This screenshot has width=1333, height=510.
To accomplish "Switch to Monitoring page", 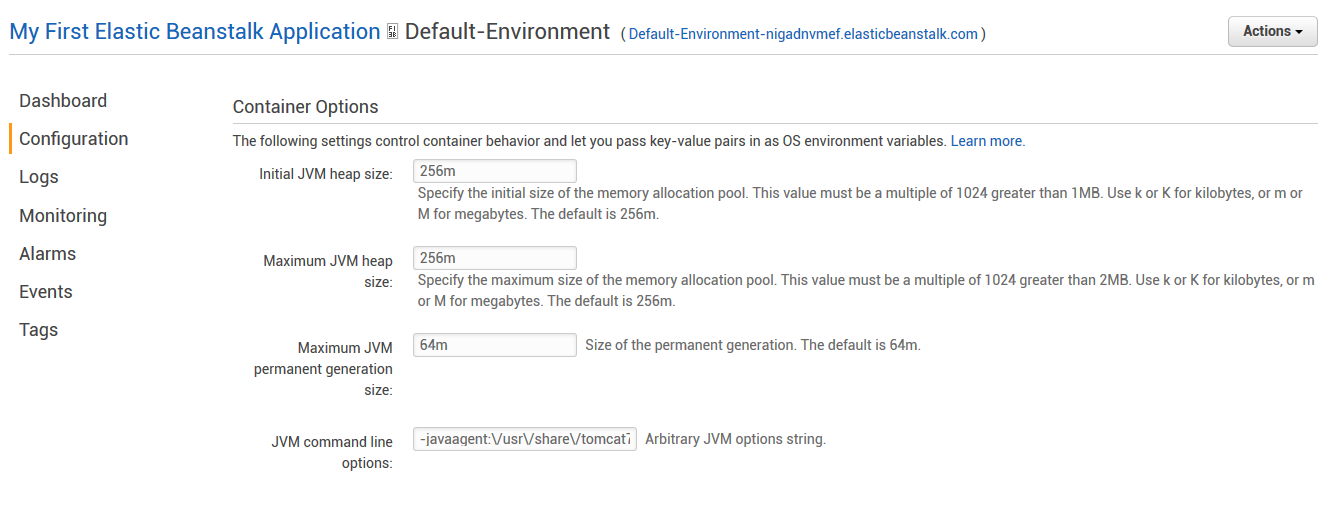I will [63, 216].
